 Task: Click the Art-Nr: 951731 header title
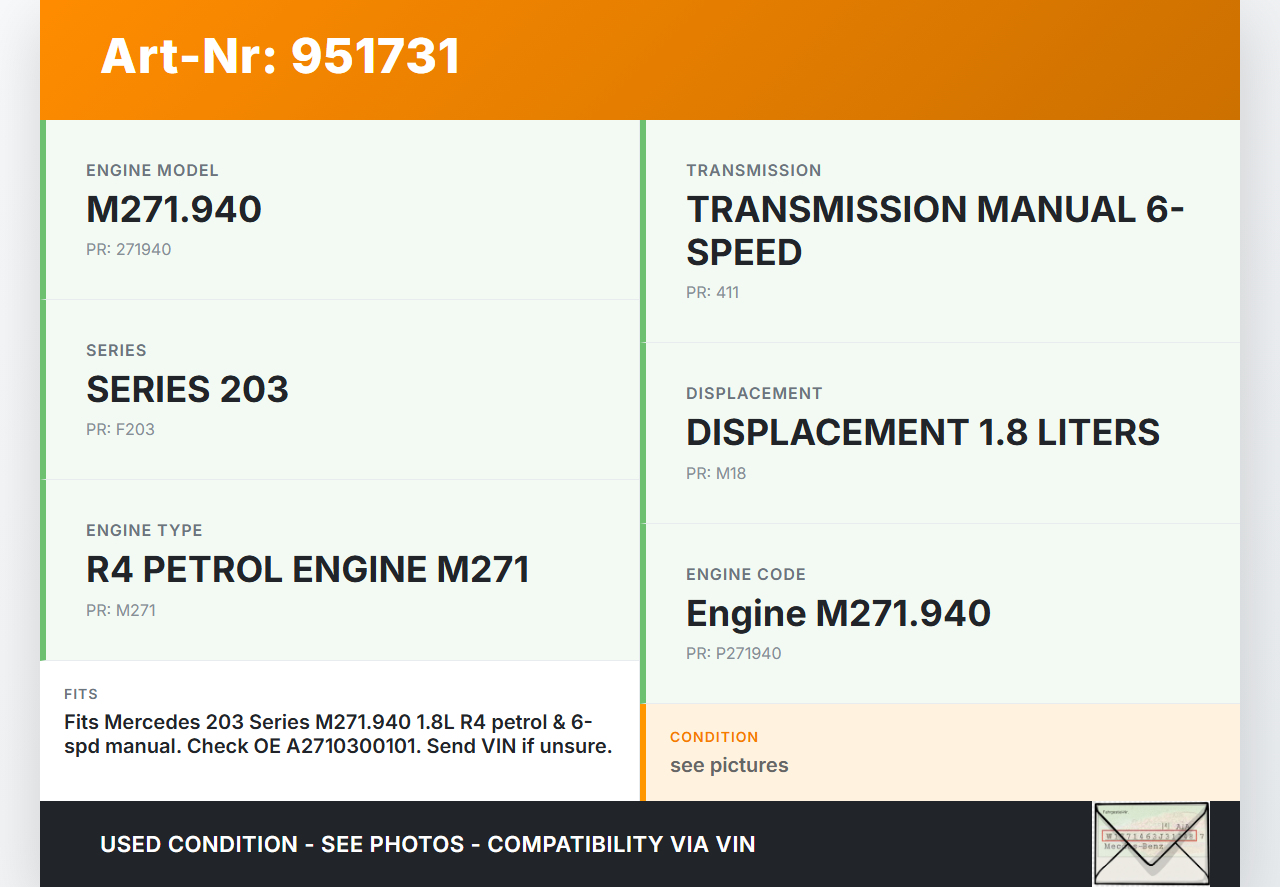coord(280,56)
